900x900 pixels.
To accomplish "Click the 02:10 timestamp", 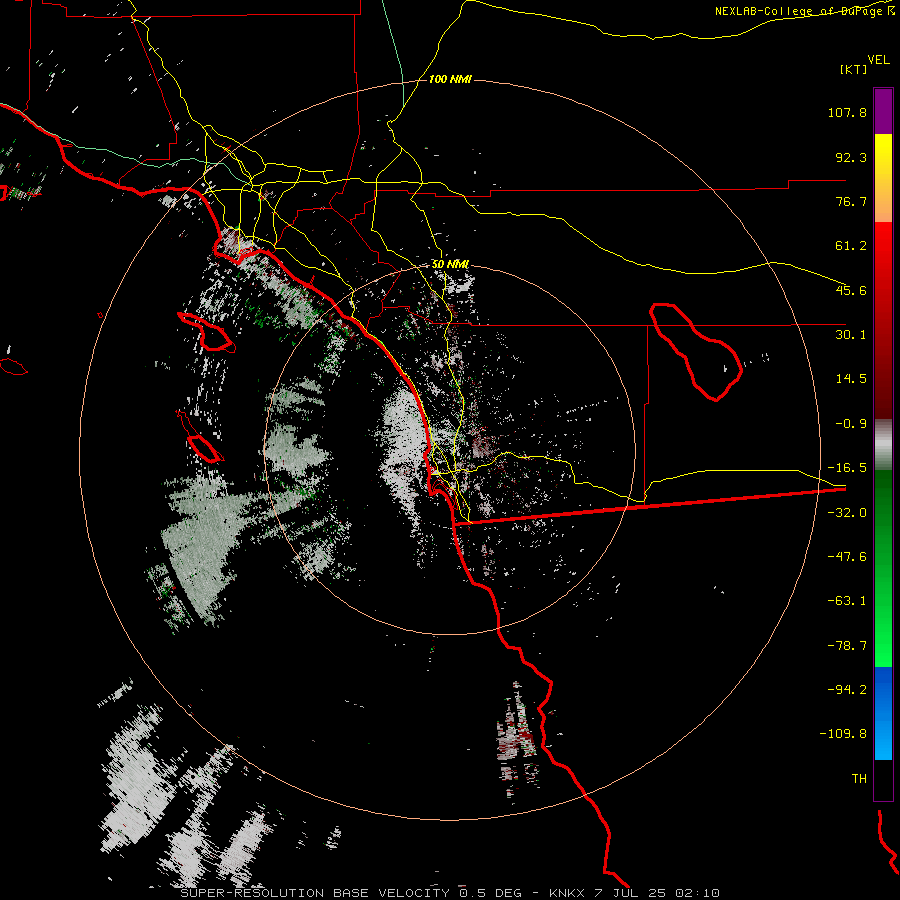I will [697, 893].
